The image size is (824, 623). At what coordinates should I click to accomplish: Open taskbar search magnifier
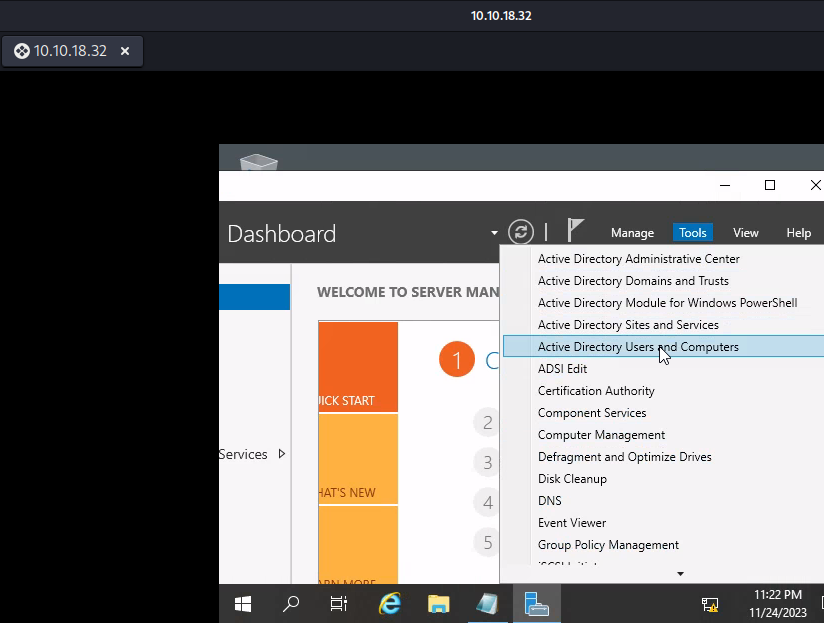point(291,604)
